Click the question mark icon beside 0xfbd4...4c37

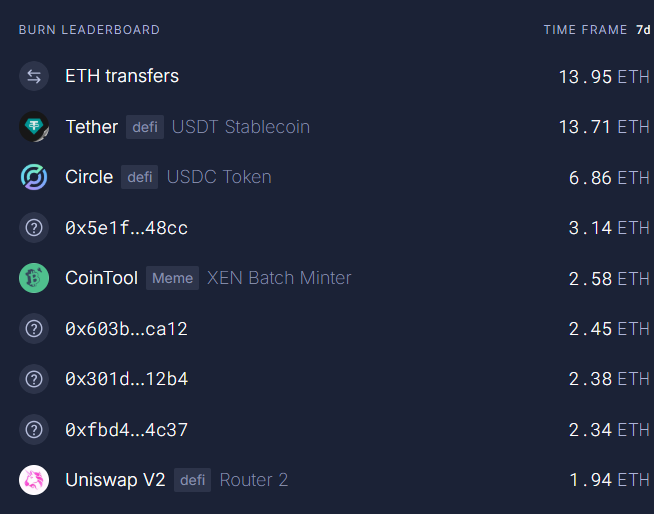click(34, 430)
